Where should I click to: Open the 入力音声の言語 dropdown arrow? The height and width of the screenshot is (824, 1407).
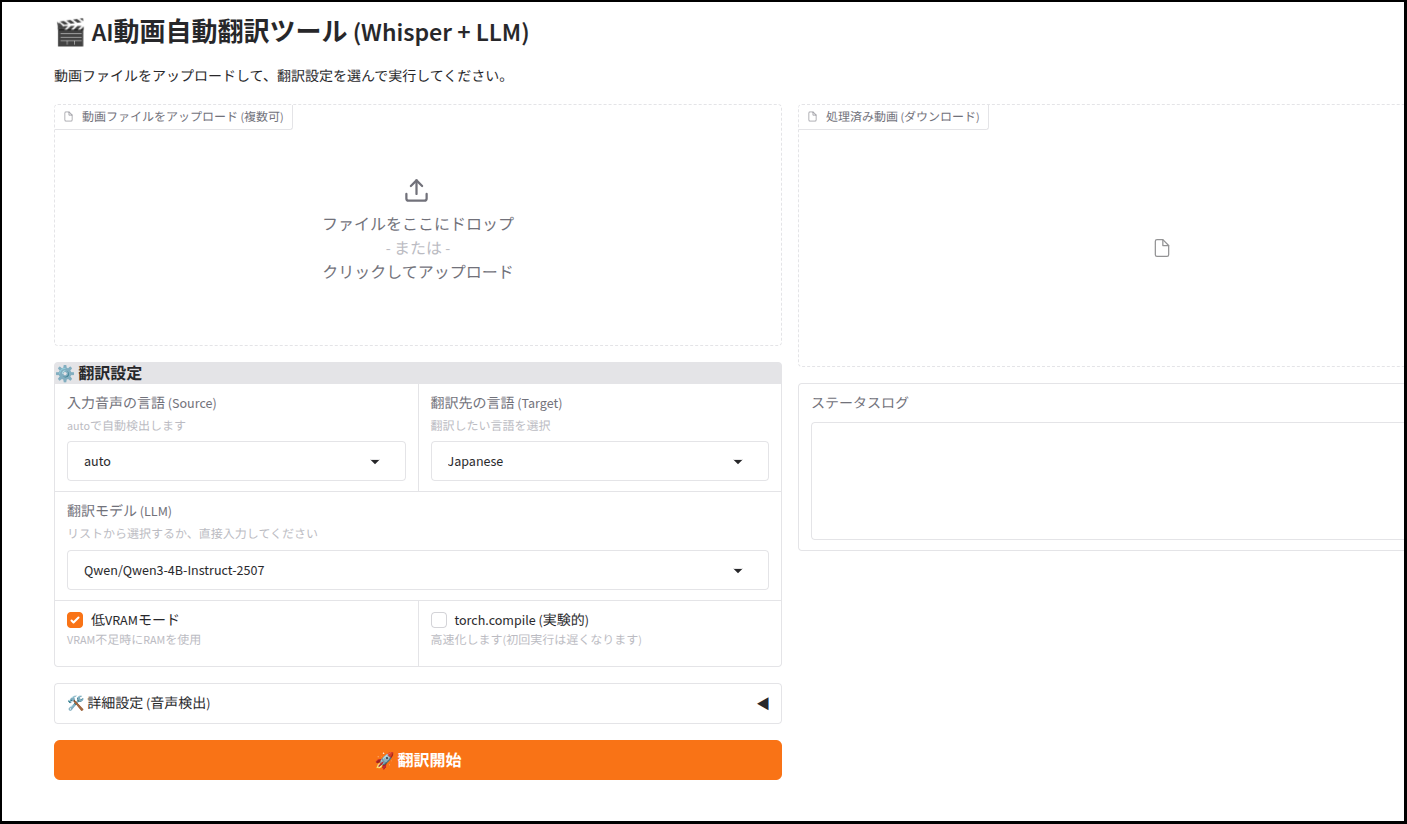click(x=375, y=462)
